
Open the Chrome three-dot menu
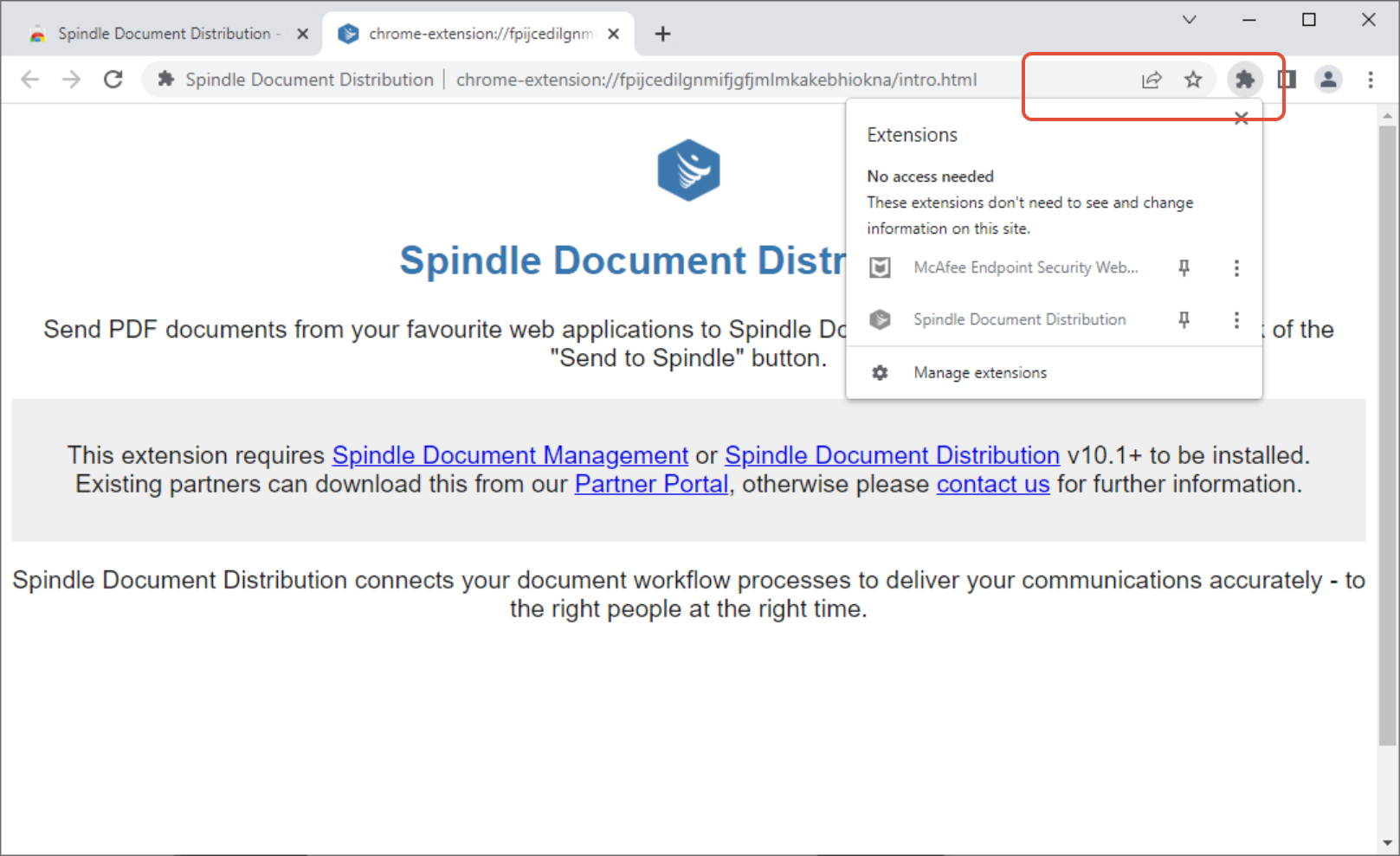pos(1371,80)
